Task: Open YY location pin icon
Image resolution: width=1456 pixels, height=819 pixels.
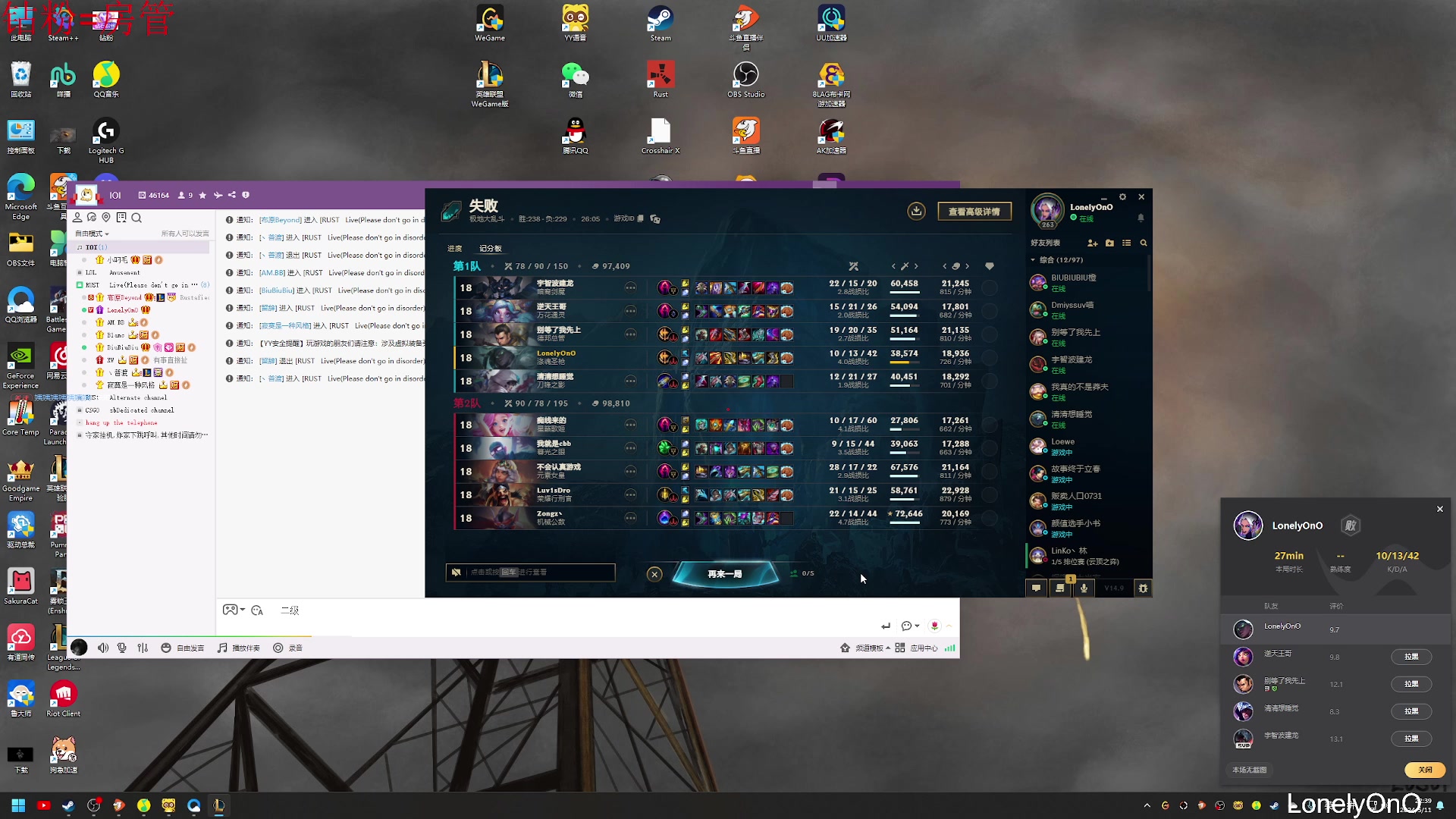Action: tap(106, 218)
